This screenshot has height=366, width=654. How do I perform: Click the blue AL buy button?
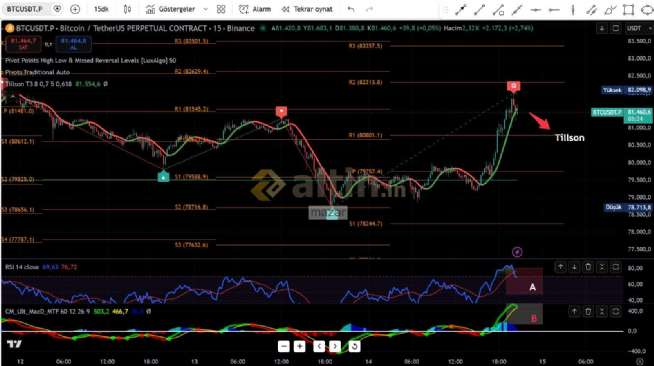coord(73,44)
